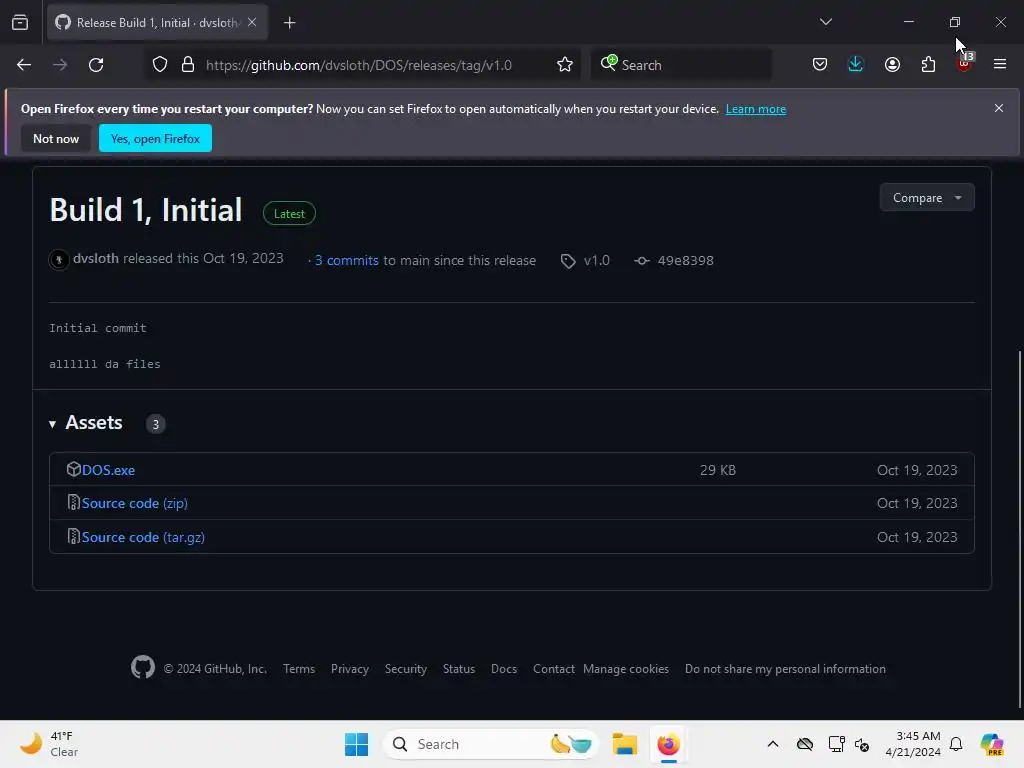Open Security footer link

pyautogui.click(x=406, y=669)
